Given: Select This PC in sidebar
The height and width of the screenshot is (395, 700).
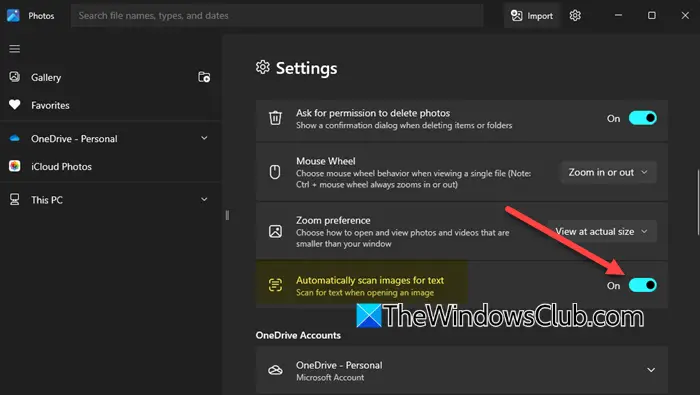Looking at the screenshot, I should (x=47, y=200).
